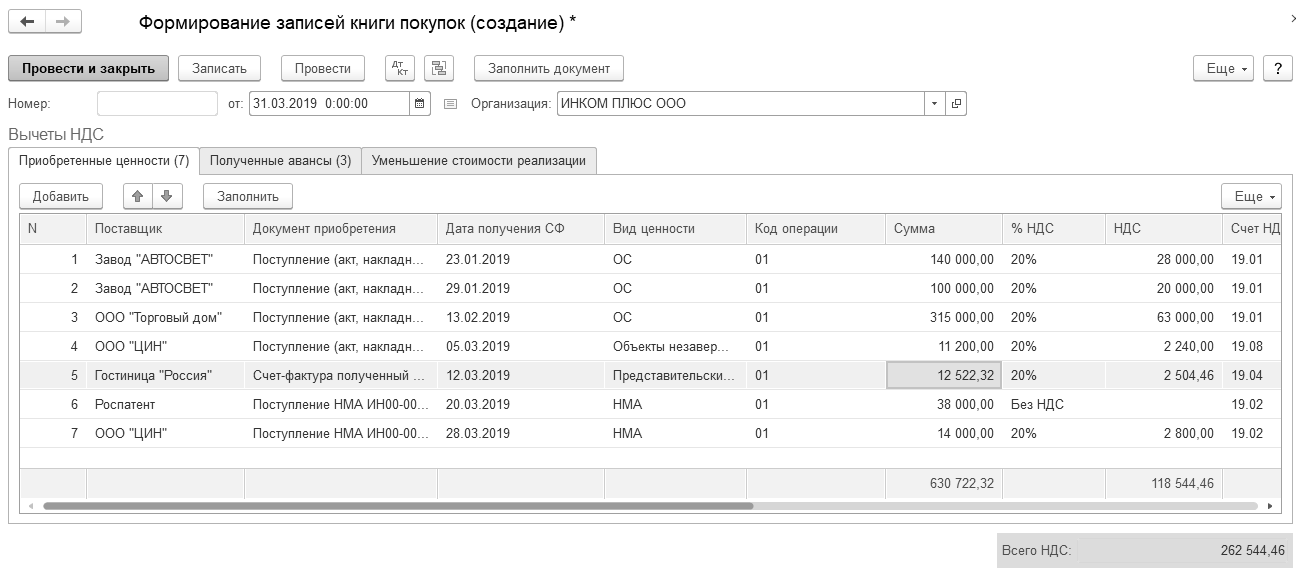Viewport: 1296px width, 571px height.
Task: Open the table's Еще menu
Action: 1251,196
